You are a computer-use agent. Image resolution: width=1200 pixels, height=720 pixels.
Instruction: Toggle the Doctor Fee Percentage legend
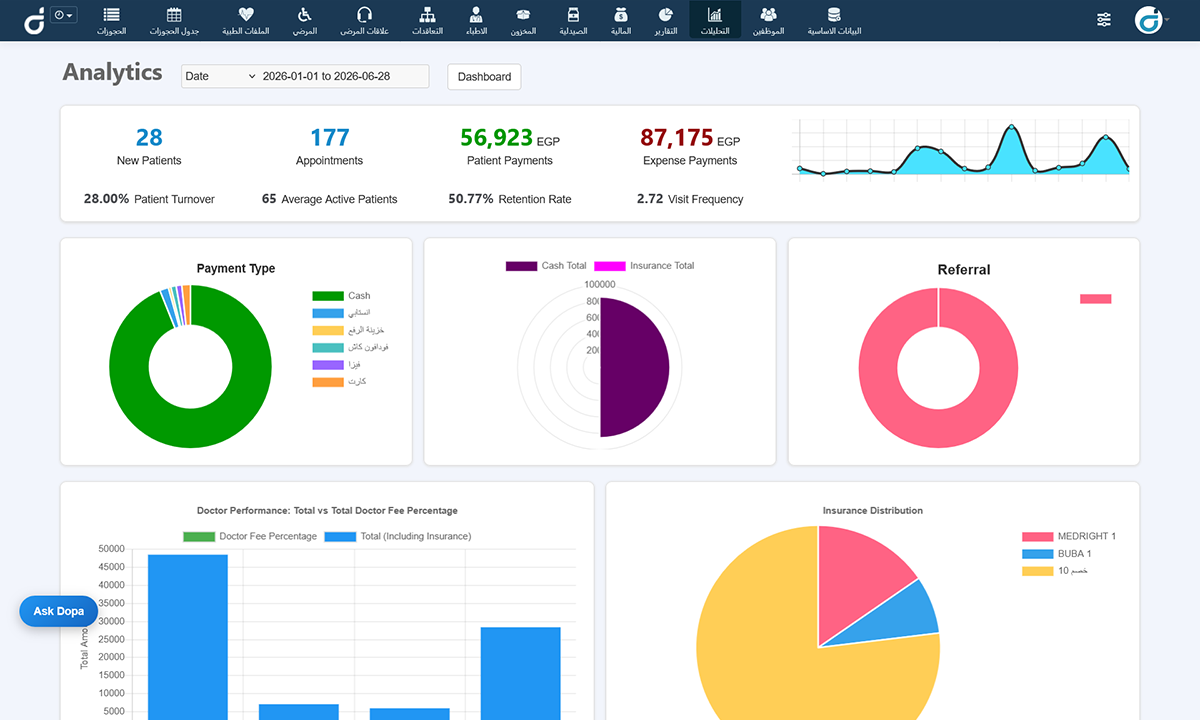(250, 537)
